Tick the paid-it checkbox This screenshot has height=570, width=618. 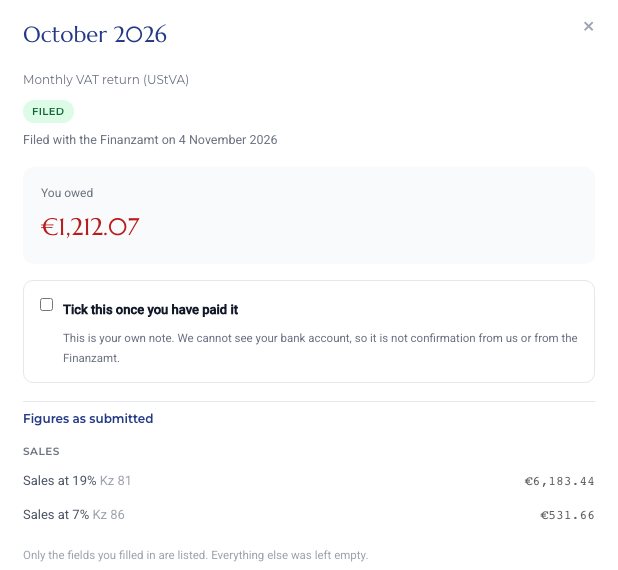(47, 305)
